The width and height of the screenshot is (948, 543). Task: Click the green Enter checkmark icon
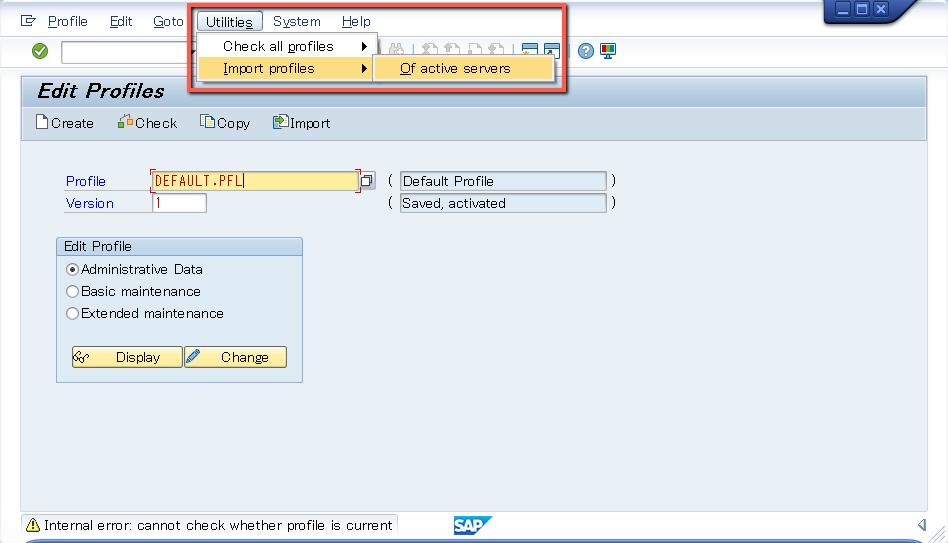40,51
